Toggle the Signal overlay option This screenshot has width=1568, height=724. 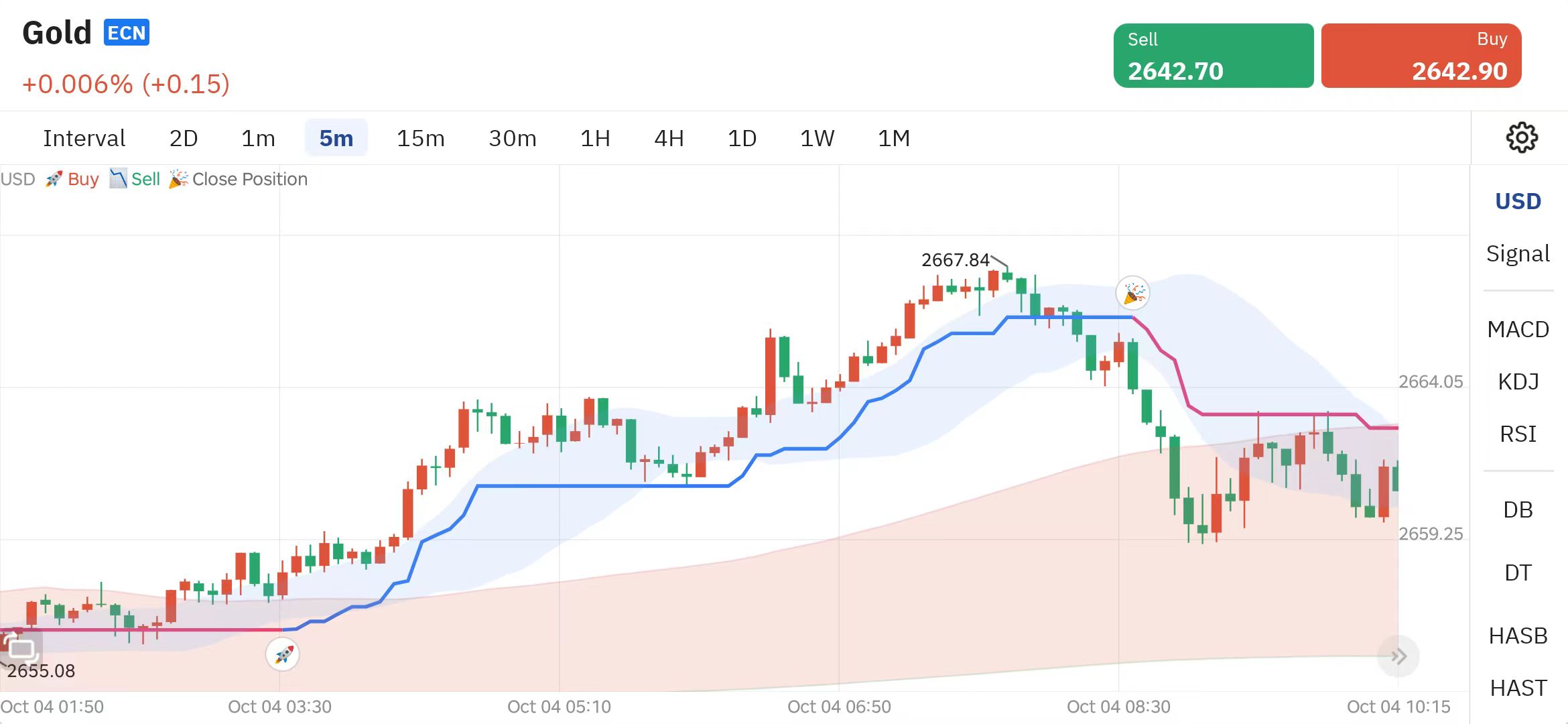[x=1518, y=253]
